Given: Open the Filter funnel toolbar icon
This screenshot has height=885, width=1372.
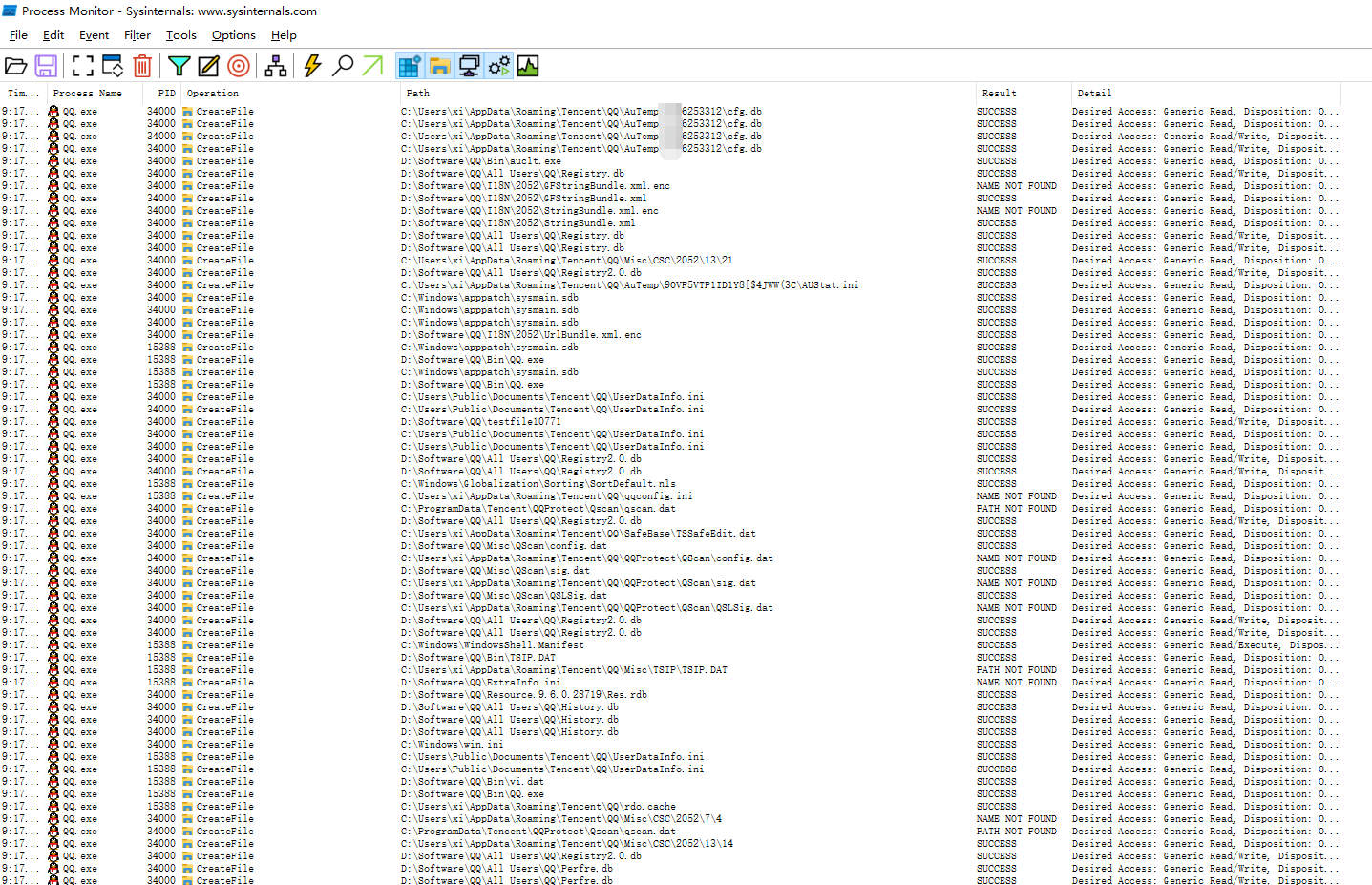Looking at the screenshot, I should point(179,66).
